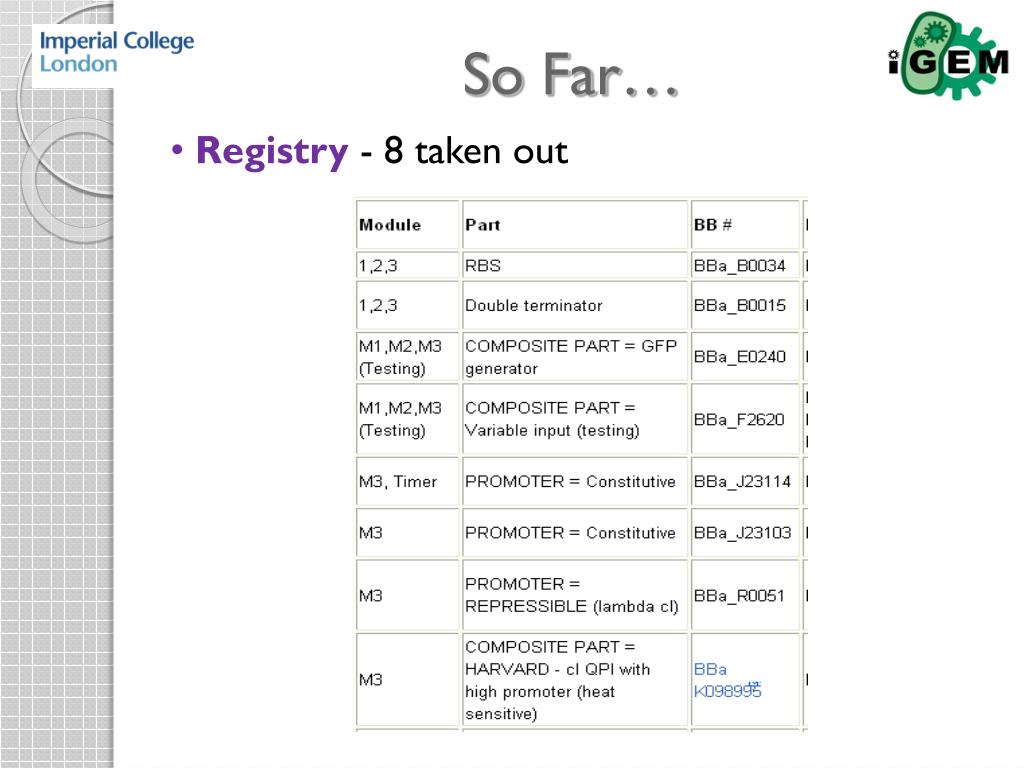Select the BBa_B0034 cell
This screenshot has width=1024, height=768.
tap(745, 266)
